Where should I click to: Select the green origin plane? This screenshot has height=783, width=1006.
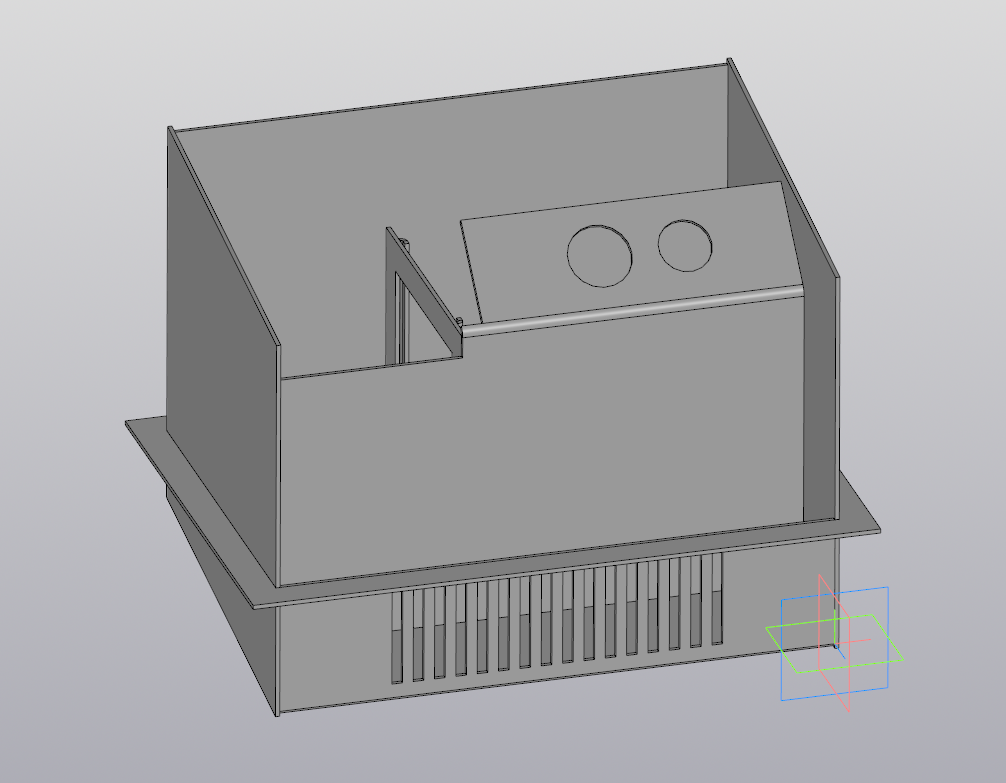point(835,644)
